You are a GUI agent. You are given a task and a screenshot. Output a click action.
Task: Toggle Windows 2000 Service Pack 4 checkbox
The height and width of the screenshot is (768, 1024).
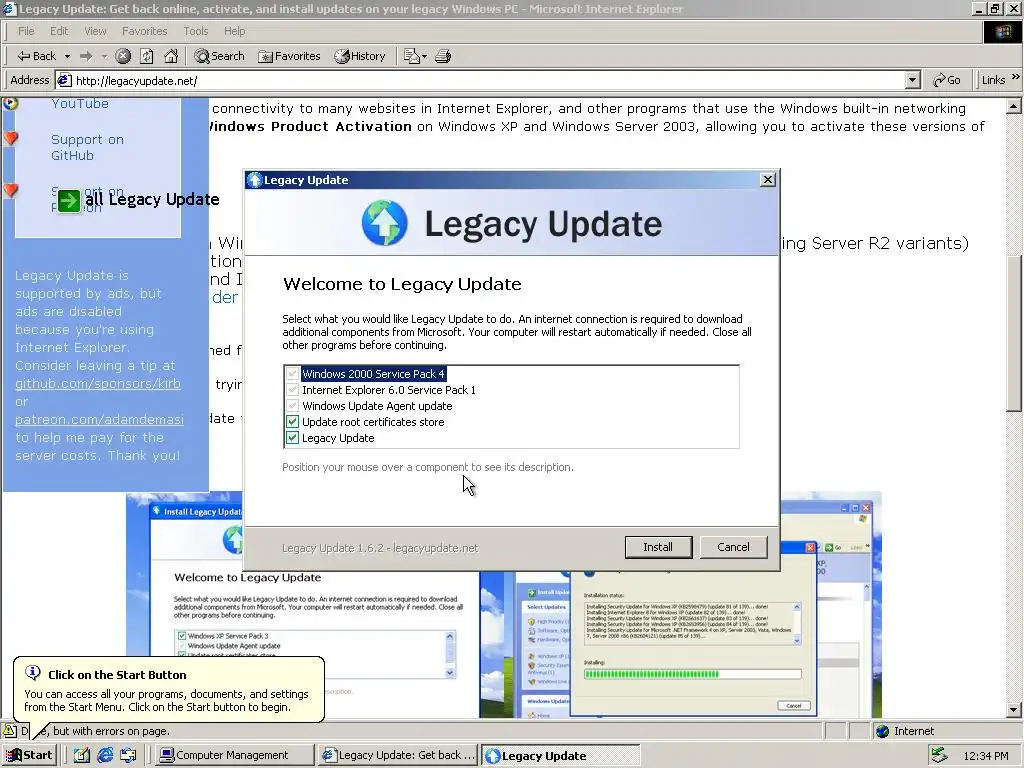[x=293, y=374]
